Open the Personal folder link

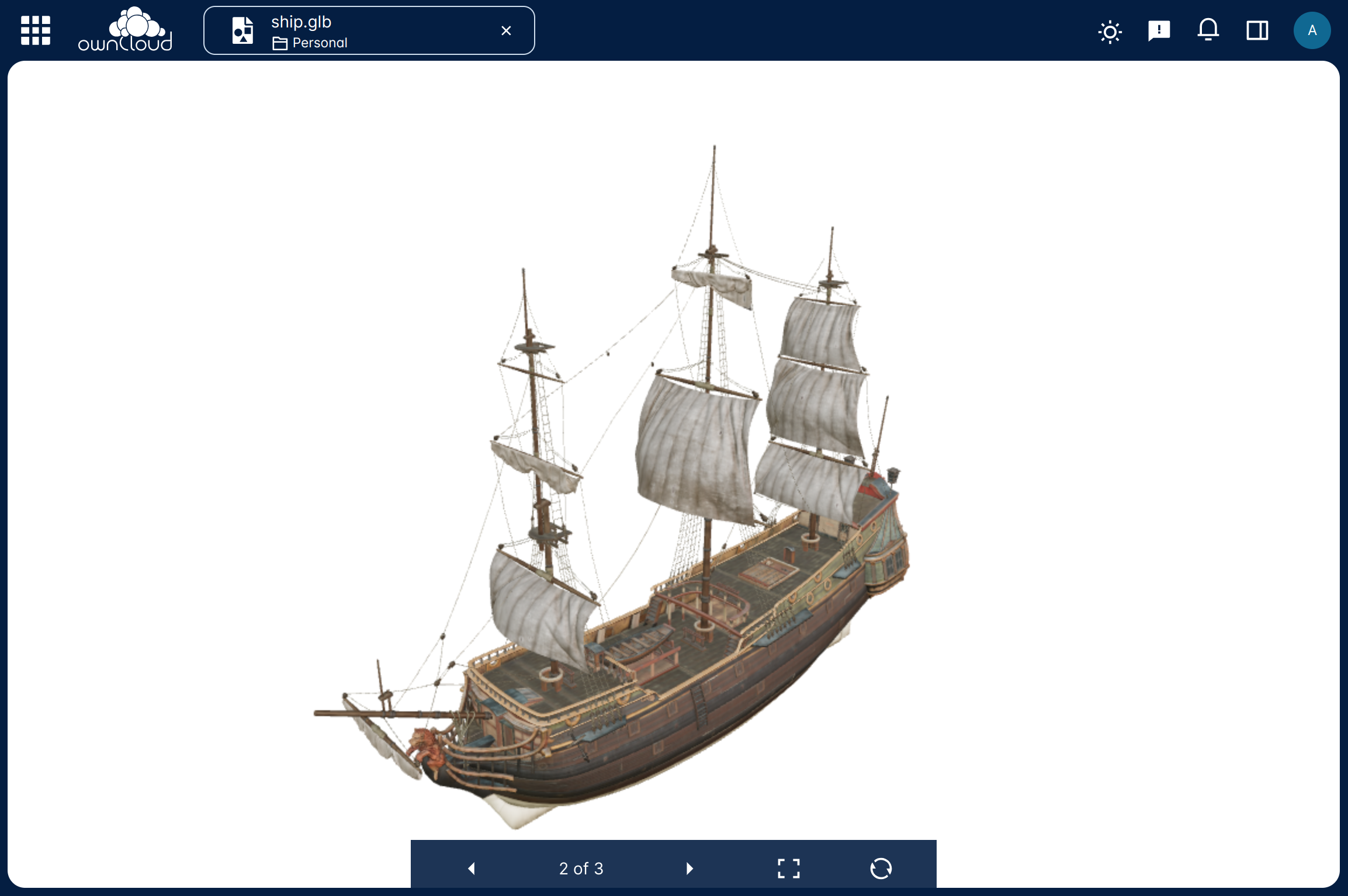(320, 43)
